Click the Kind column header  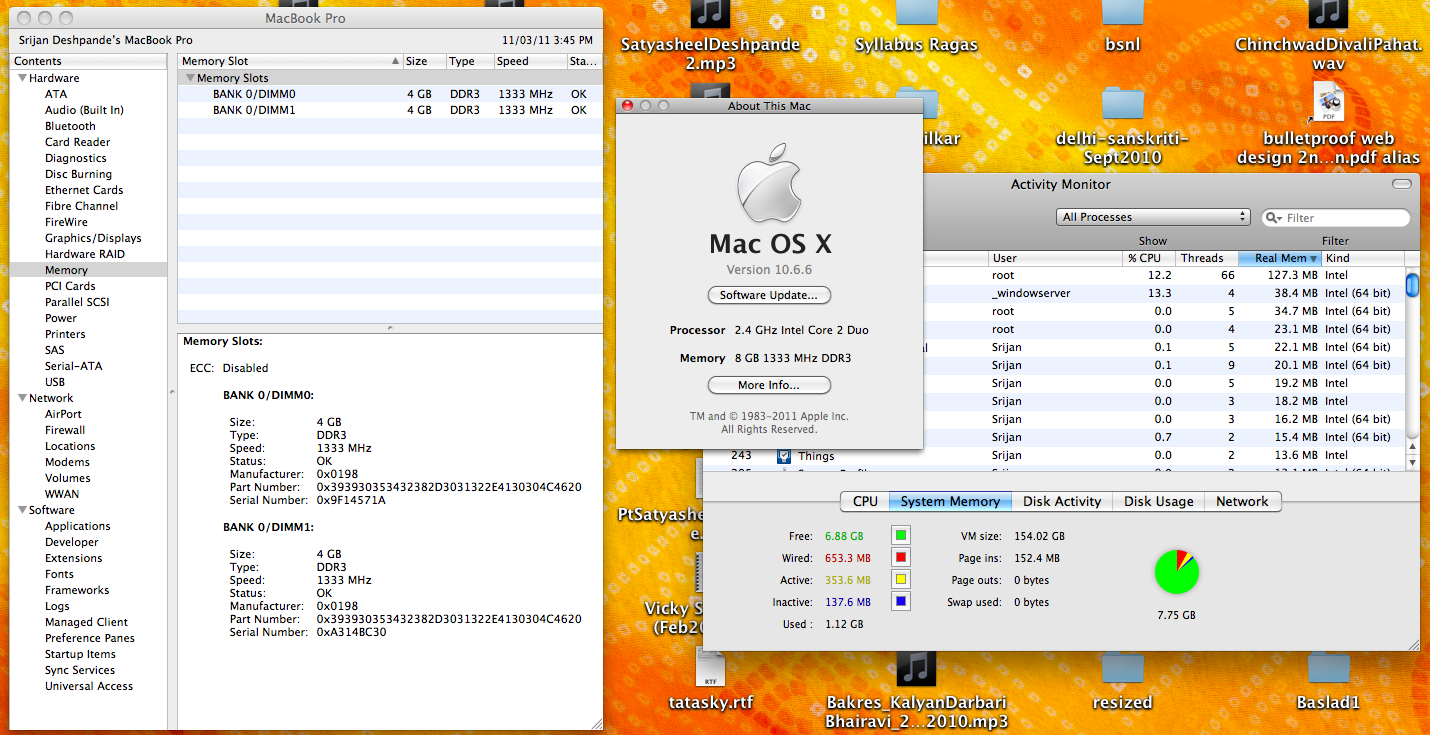[1362, 258]
